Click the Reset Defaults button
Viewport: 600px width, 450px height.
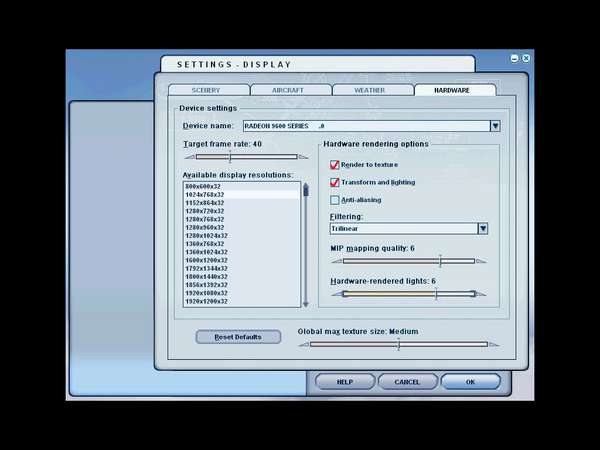click(x=238, y=337)
